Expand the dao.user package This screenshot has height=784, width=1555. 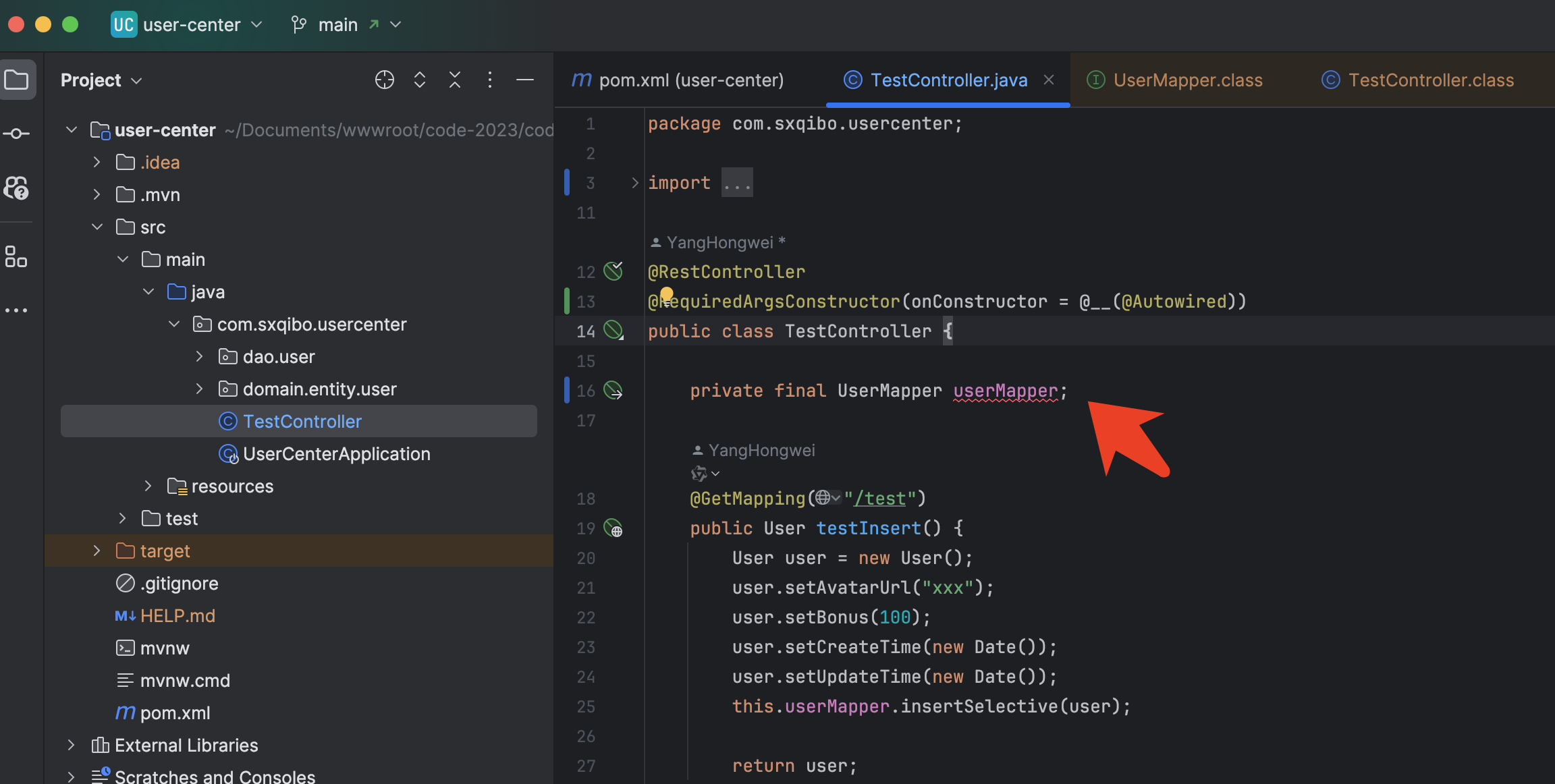tap(200, 356)
